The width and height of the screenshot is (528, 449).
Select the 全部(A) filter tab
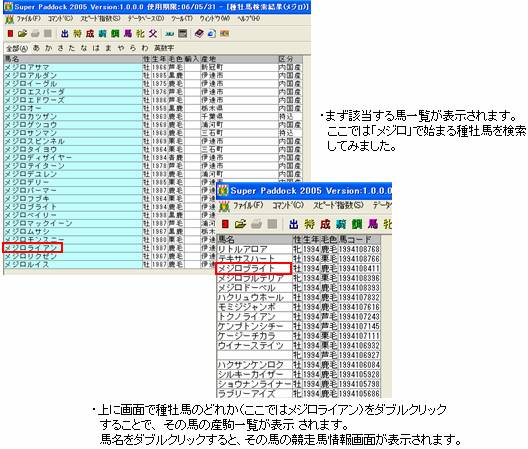click(x=17, y=48)
